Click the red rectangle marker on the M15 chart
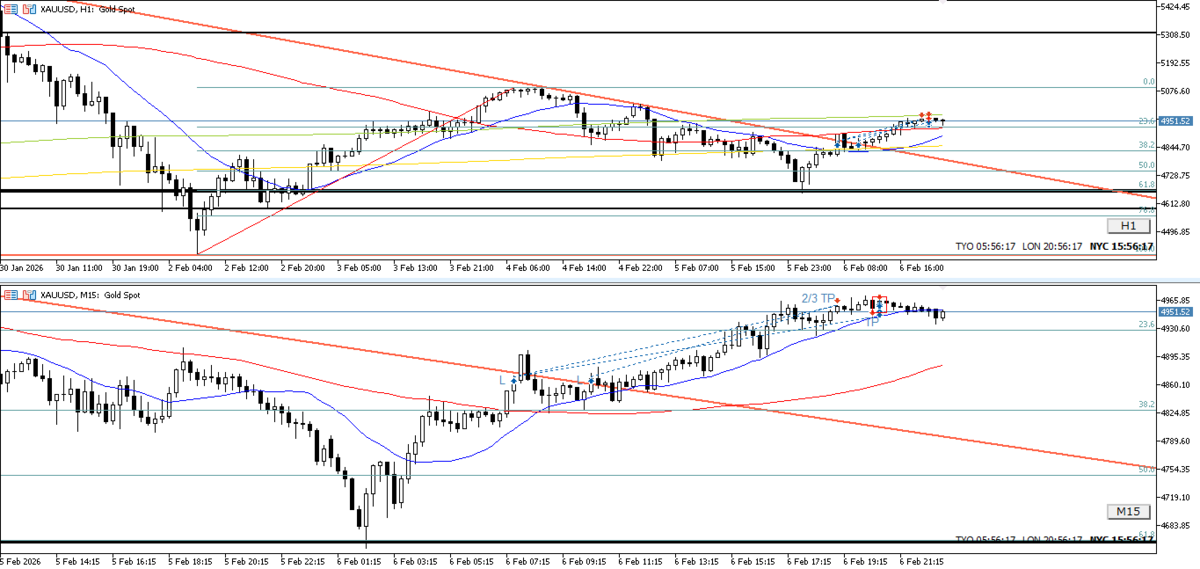1200x569 pixels. click(879, 305)
